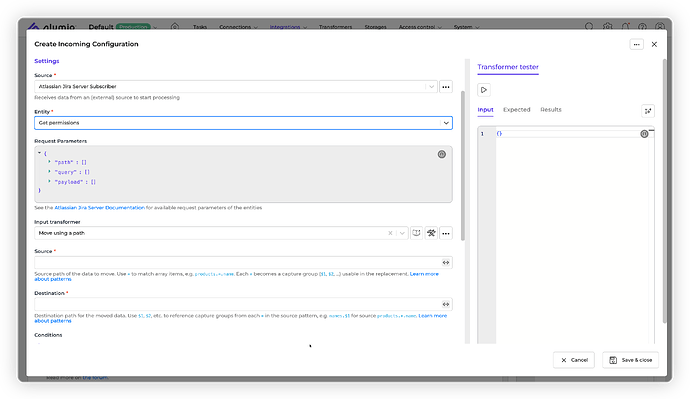
Task: Run the transformer test
Action: [x=484, y=90]
